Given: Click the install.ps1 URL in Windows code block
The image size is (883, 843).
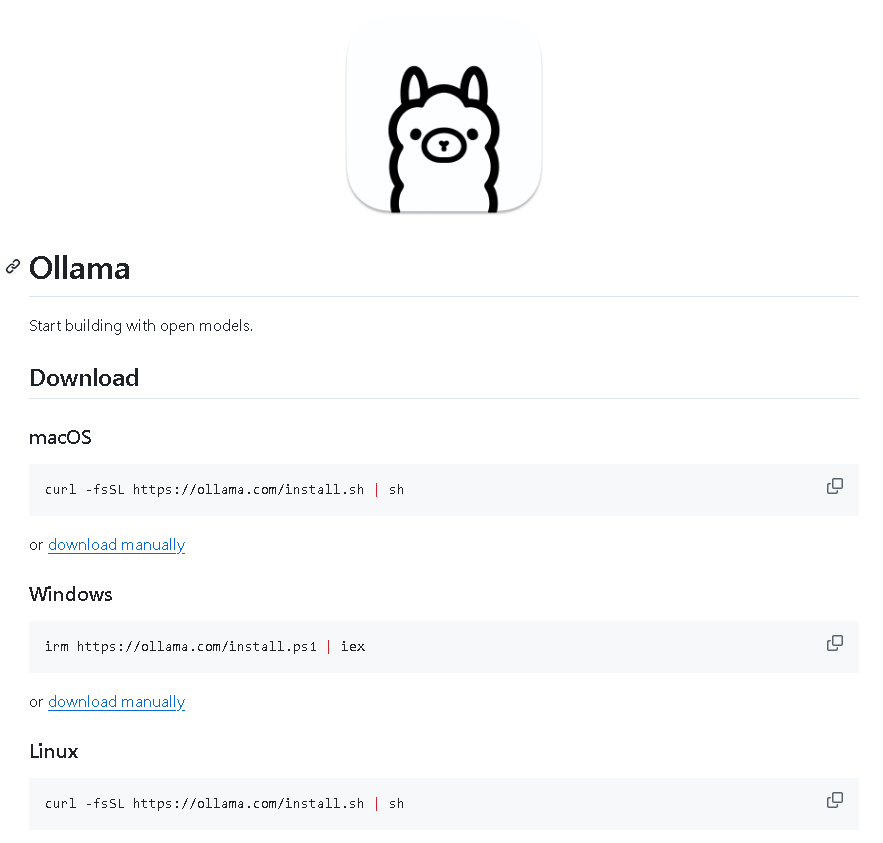Looking at the screenshot, I should (x=197, y=647).
